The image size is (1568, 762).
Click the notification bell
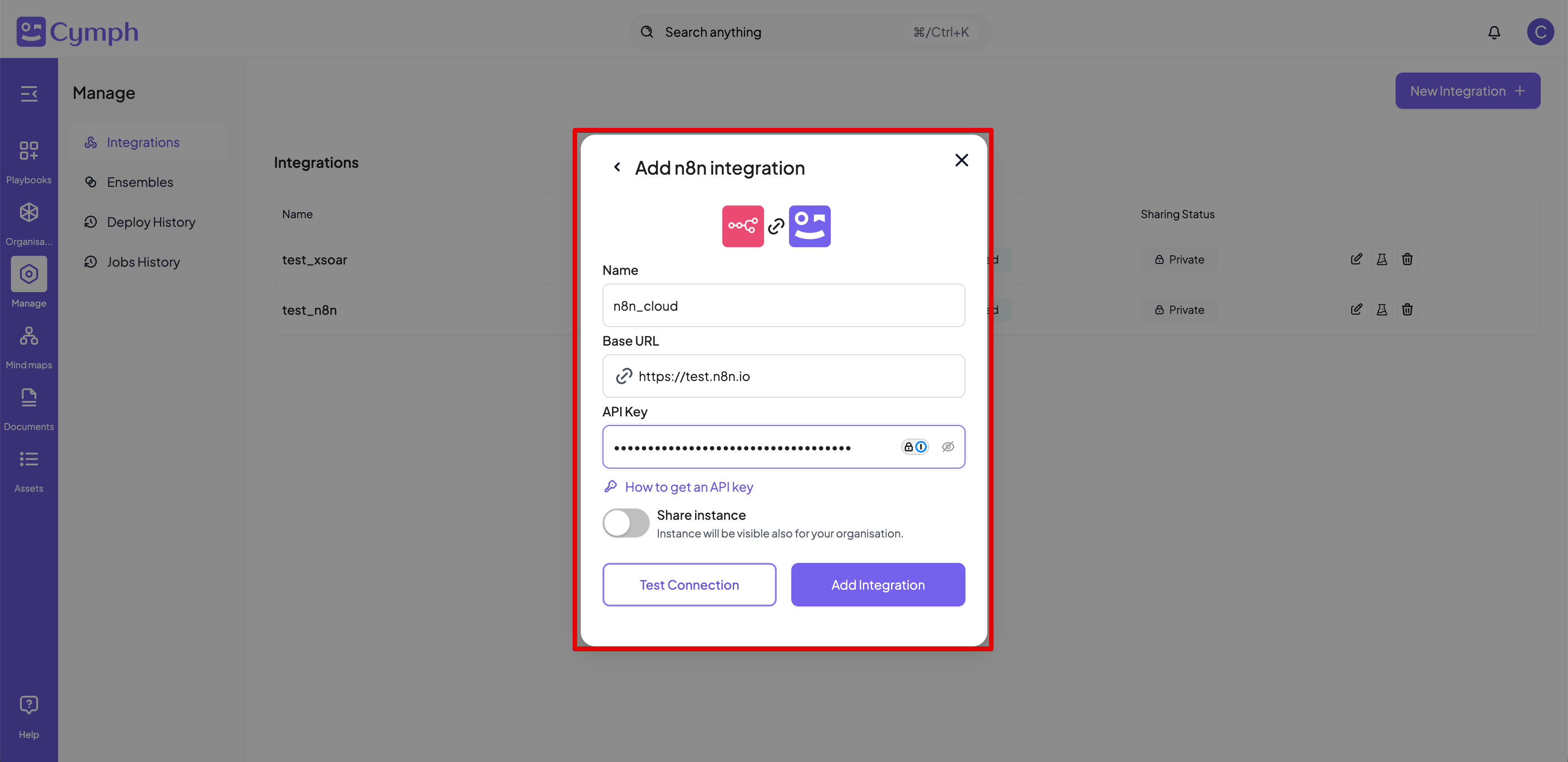pos(1494,32)
